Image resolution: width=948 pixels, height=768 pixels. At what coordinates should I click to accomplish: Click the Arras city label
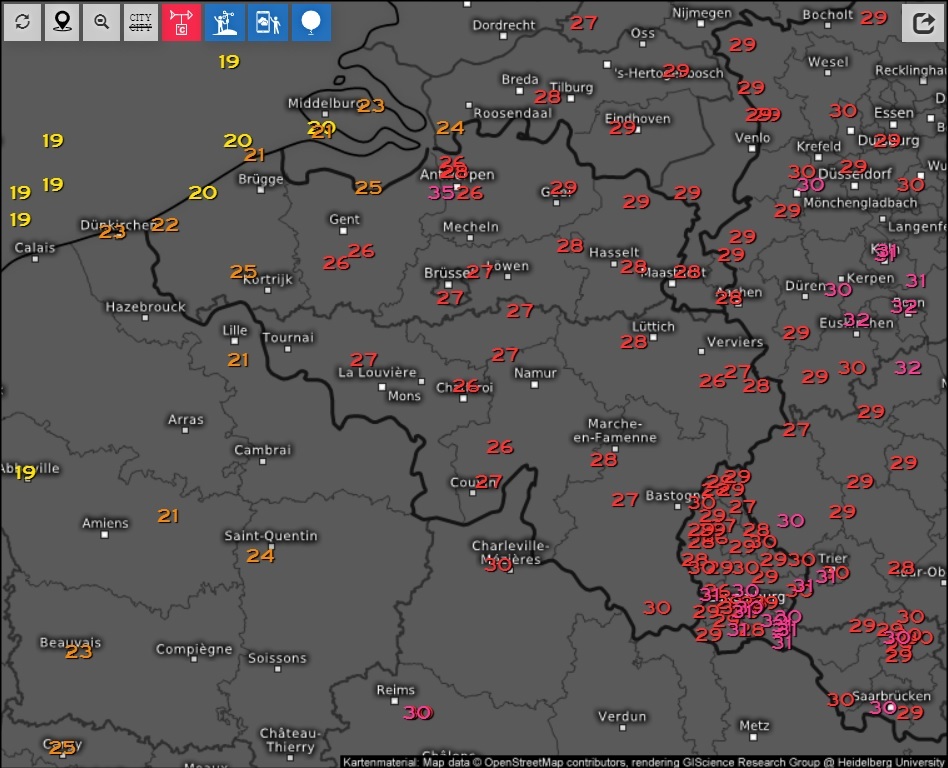186,420
